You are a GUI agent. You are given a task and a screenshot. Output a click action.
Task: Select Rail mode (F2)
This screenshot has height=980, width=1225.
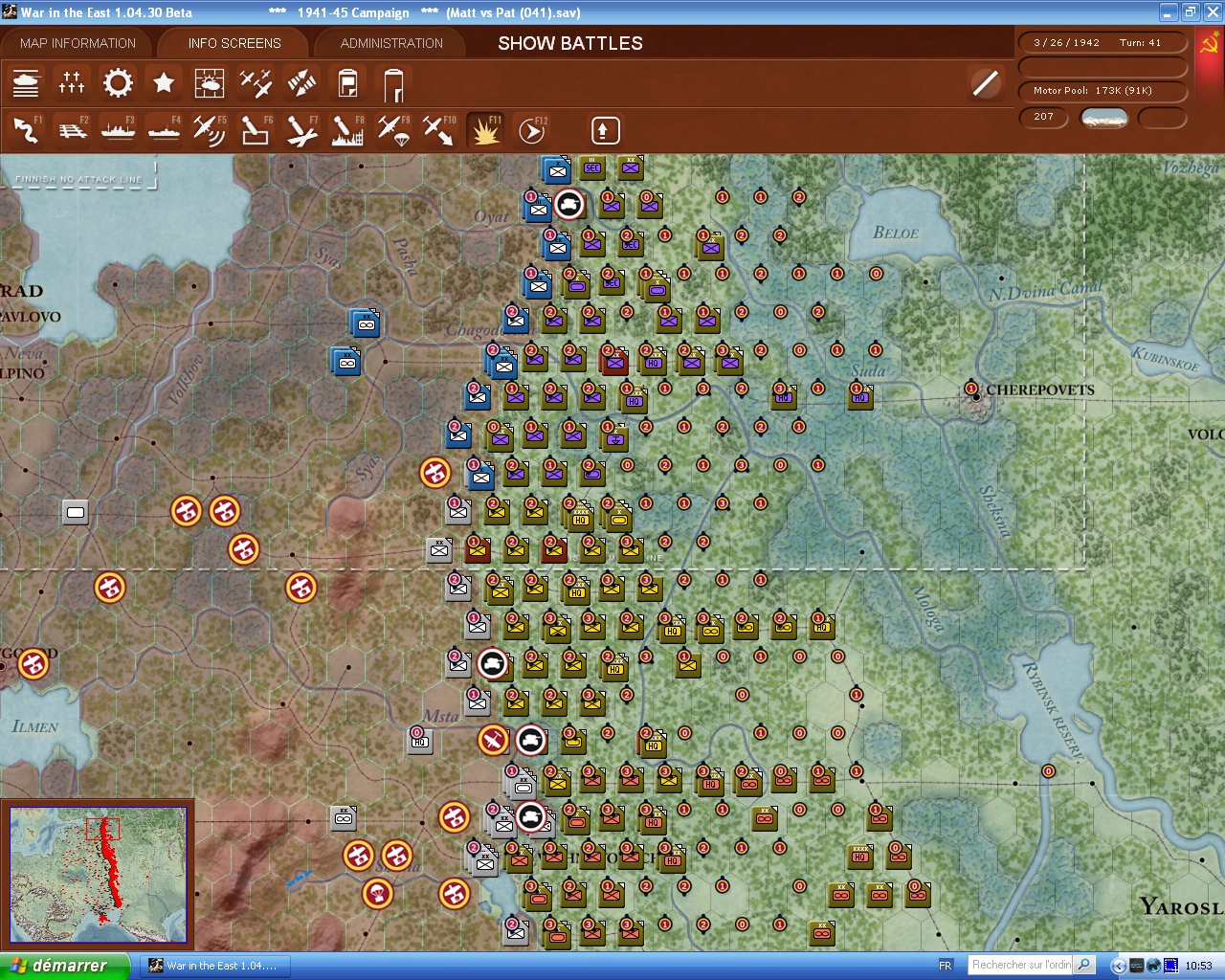(x=72, y=130)
